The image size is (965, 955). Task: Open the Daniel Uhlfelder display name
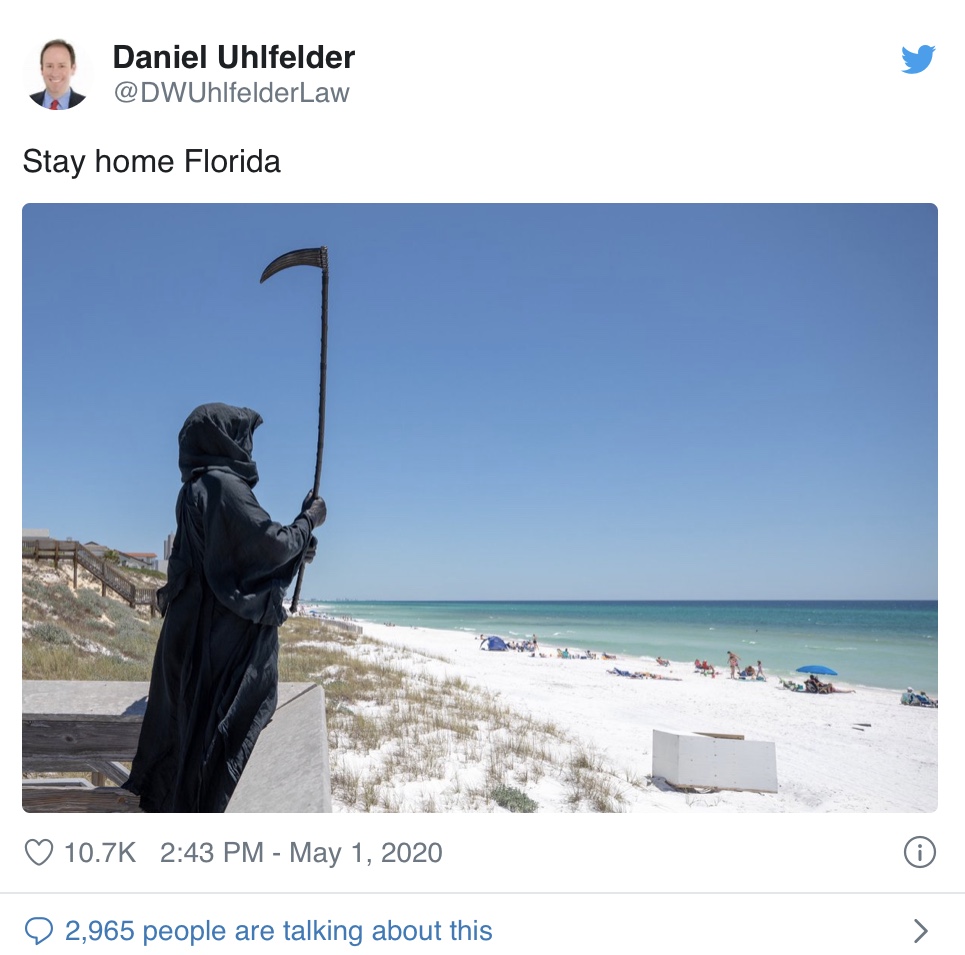[234, 57]
